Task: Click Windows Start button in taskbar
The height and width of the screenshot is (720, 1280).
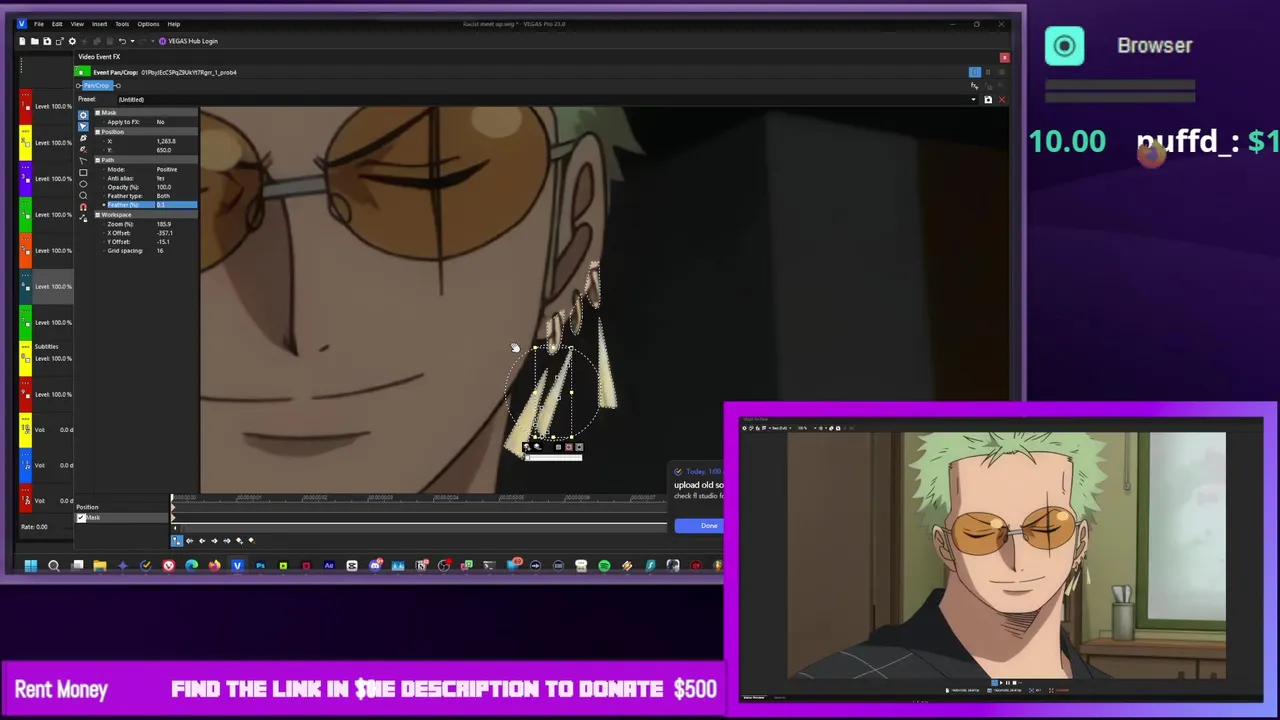Action: click(x=31, y=565)
